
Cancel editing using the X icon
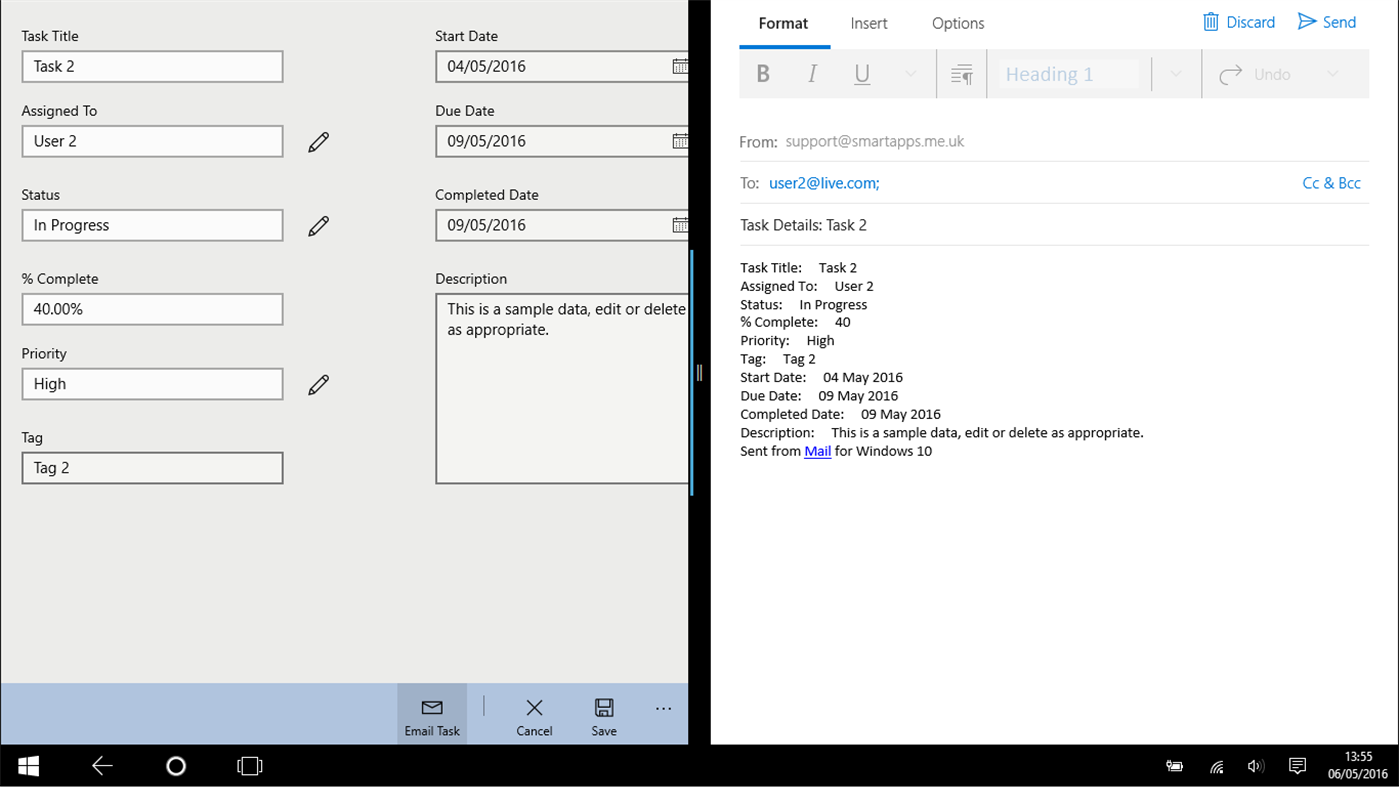click(533, 707)
